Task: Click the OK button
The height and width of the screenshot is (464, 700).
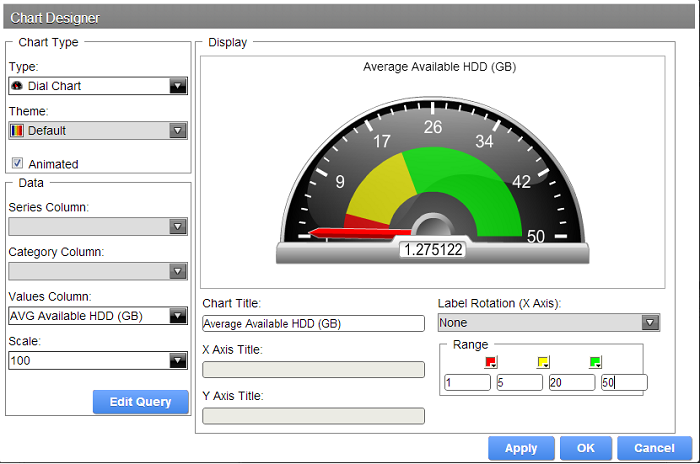Action: click(x=586, y=448)
